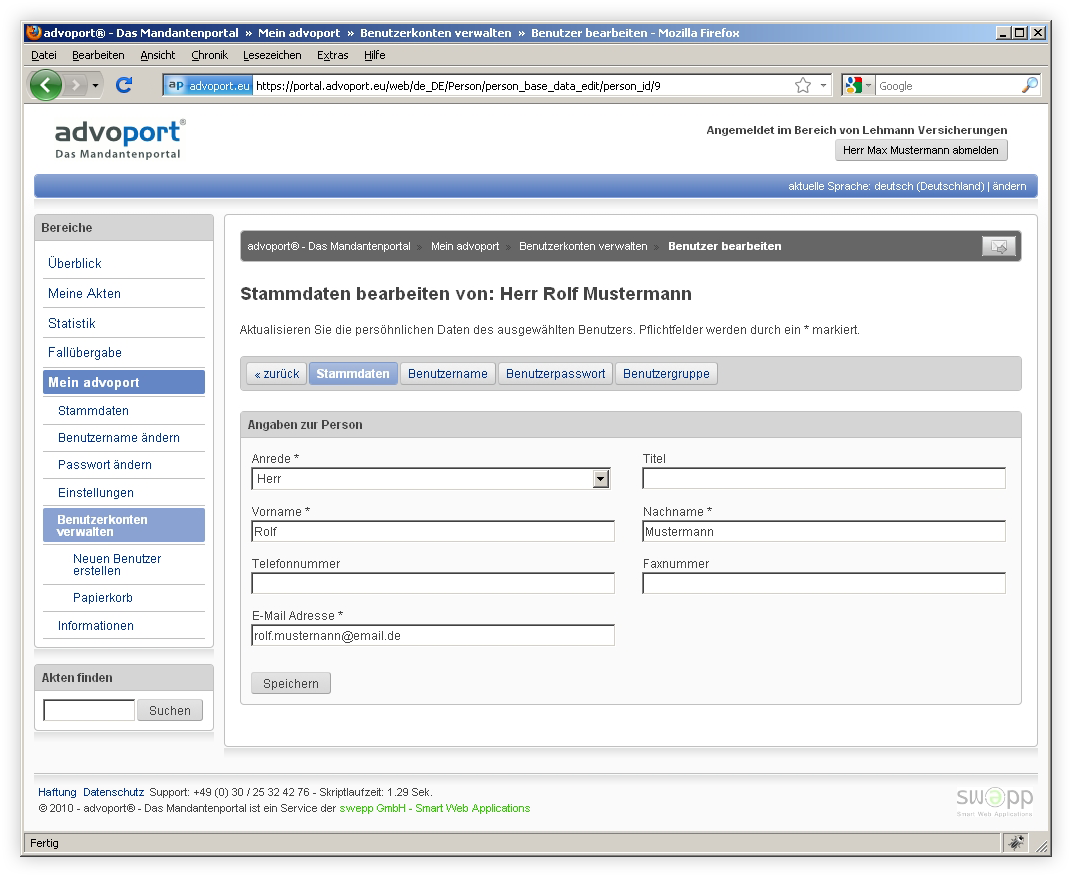
Task: Select Benutzerkonten verwalten in sidebar
Action: (x=124, y=525)
